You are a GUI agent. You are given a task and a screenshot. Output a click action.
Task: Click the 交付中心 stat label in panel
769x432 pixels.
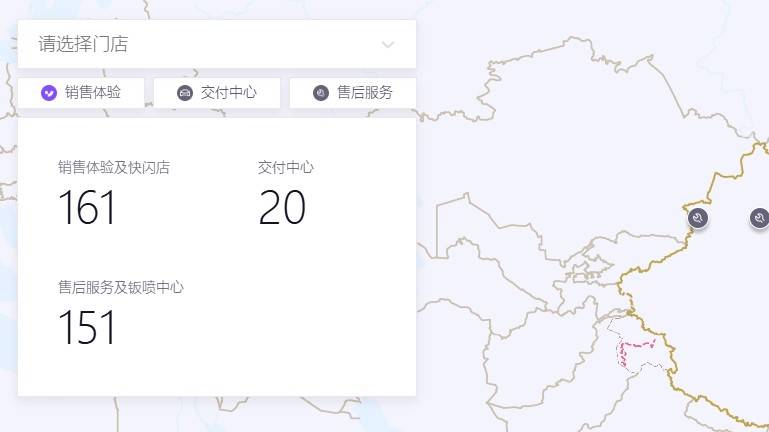285,168
